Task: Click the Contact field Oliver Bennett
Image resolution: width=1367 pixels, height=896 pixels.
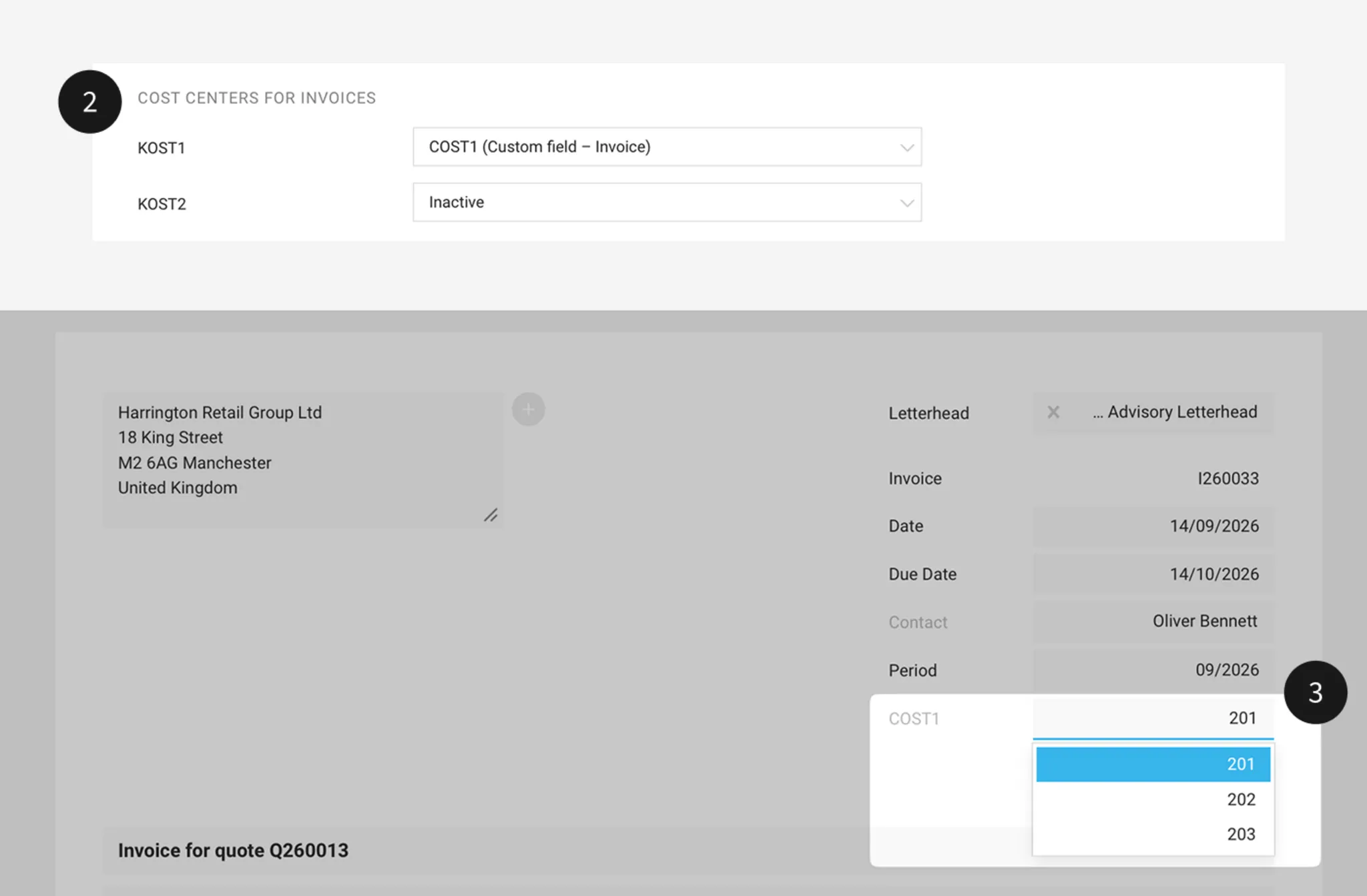Action: click(1153, 621)
